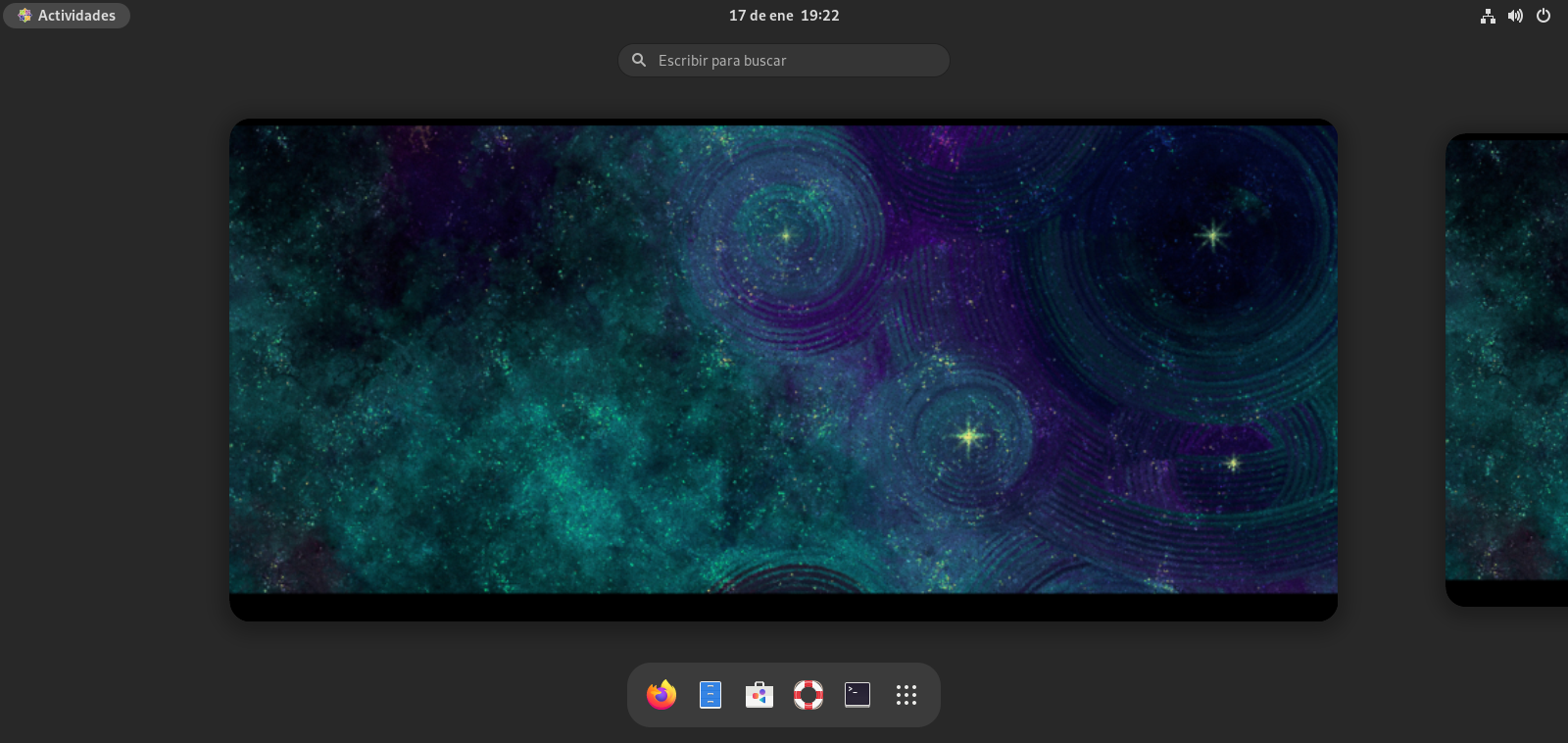1568x743 pixels.
Task: Open the system menu via power icon
Action: coord(1543,16)
